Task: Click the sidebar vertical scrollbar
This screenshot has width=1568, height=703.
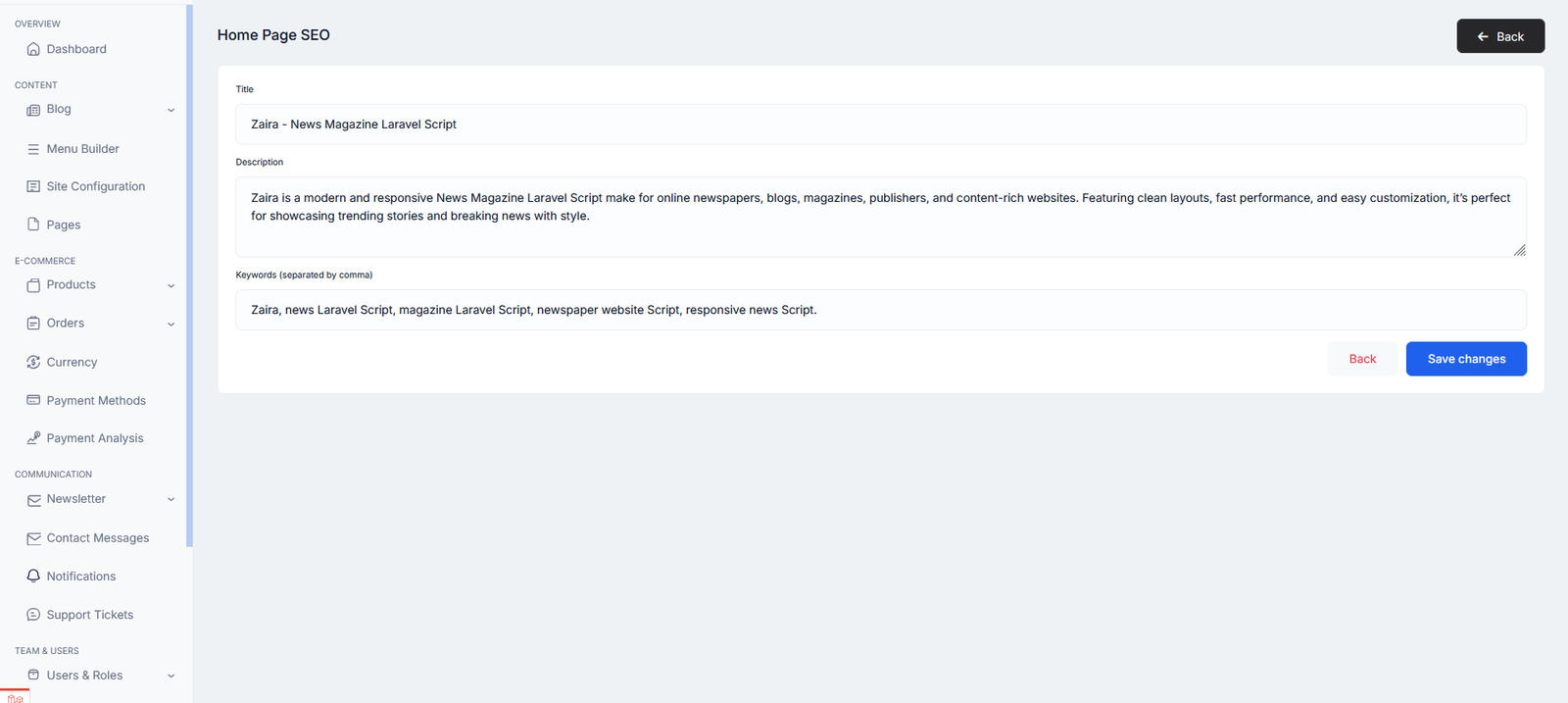Action: 189,276
